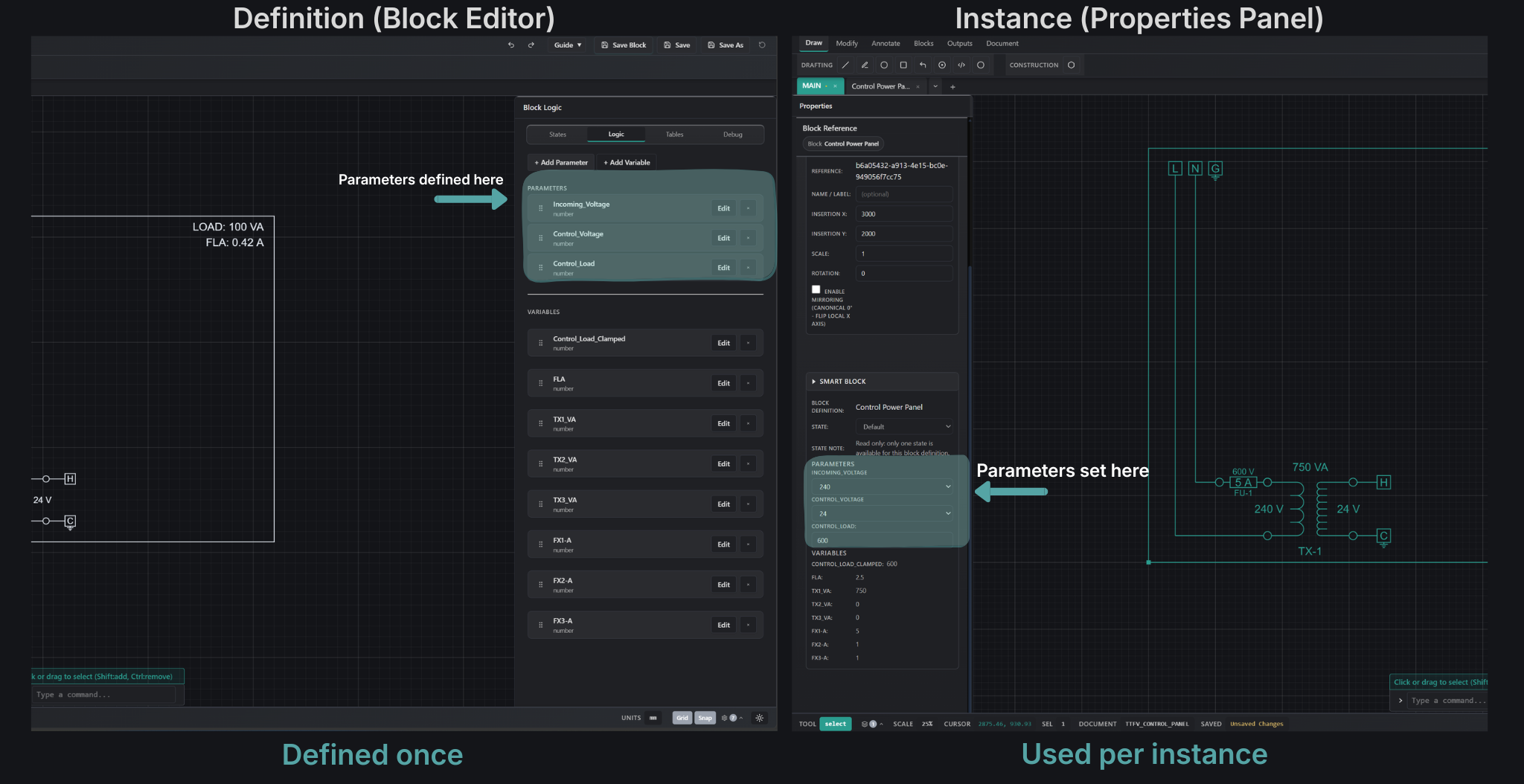Image resolution: width=1524 pixels, height=784 pixels.
Task: Click the Save button
Action: coord(677,45)
